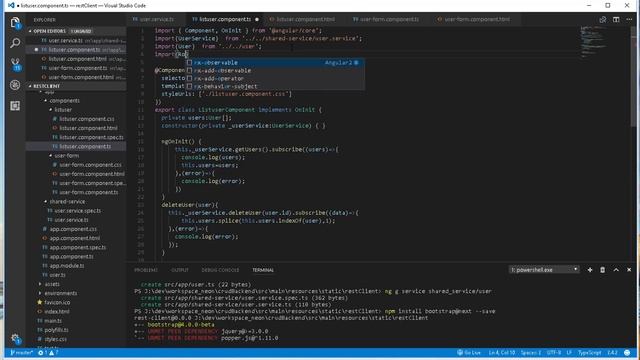Maximize the terminal panel with chevron-up icon

[x=616, y=270]
